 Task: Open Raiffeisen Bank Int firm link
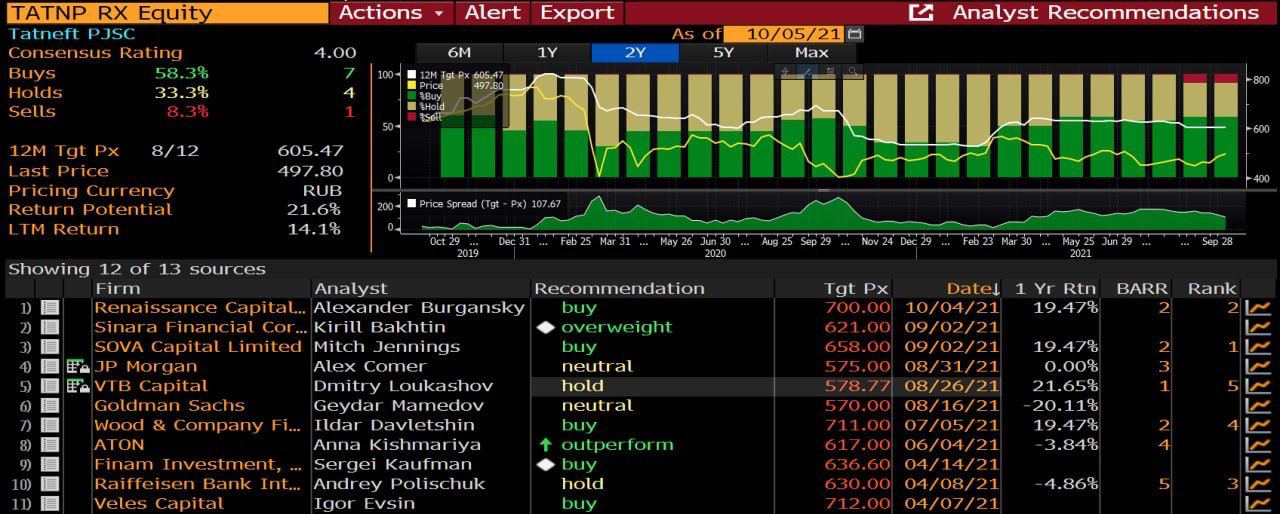point(197,484)
